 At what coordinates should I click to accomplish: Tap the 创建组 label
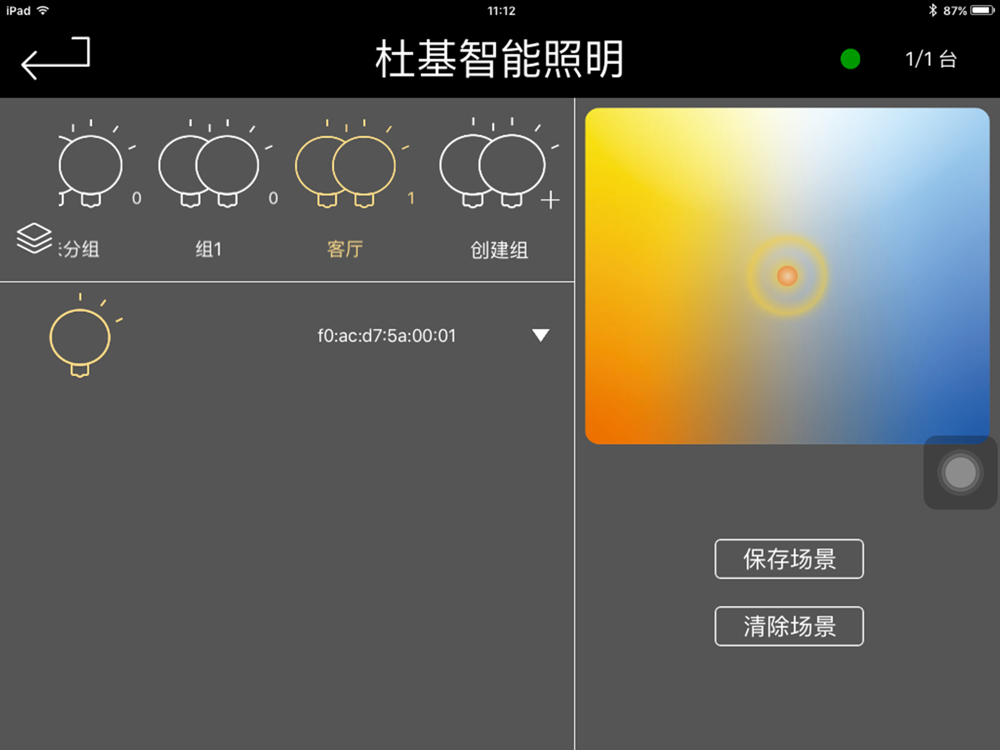[x=499, y=250]
